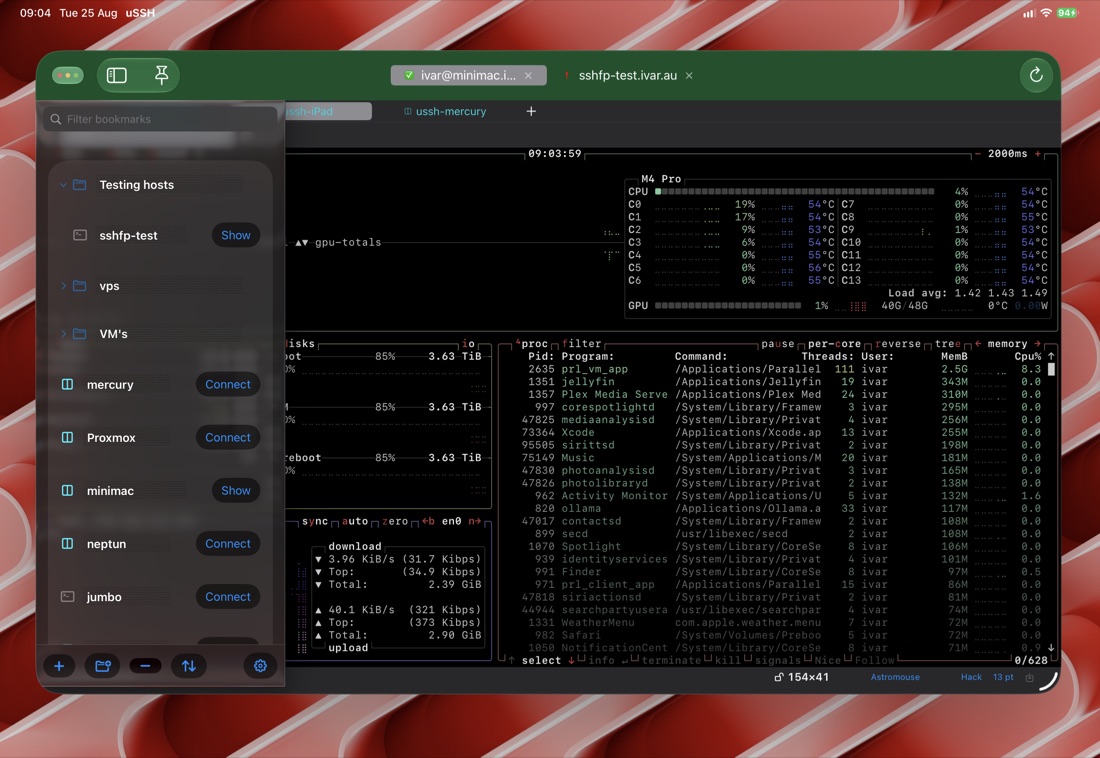Toggle pause in the proc panel
Screen dimensions: 1100x758
click(778, 344)
